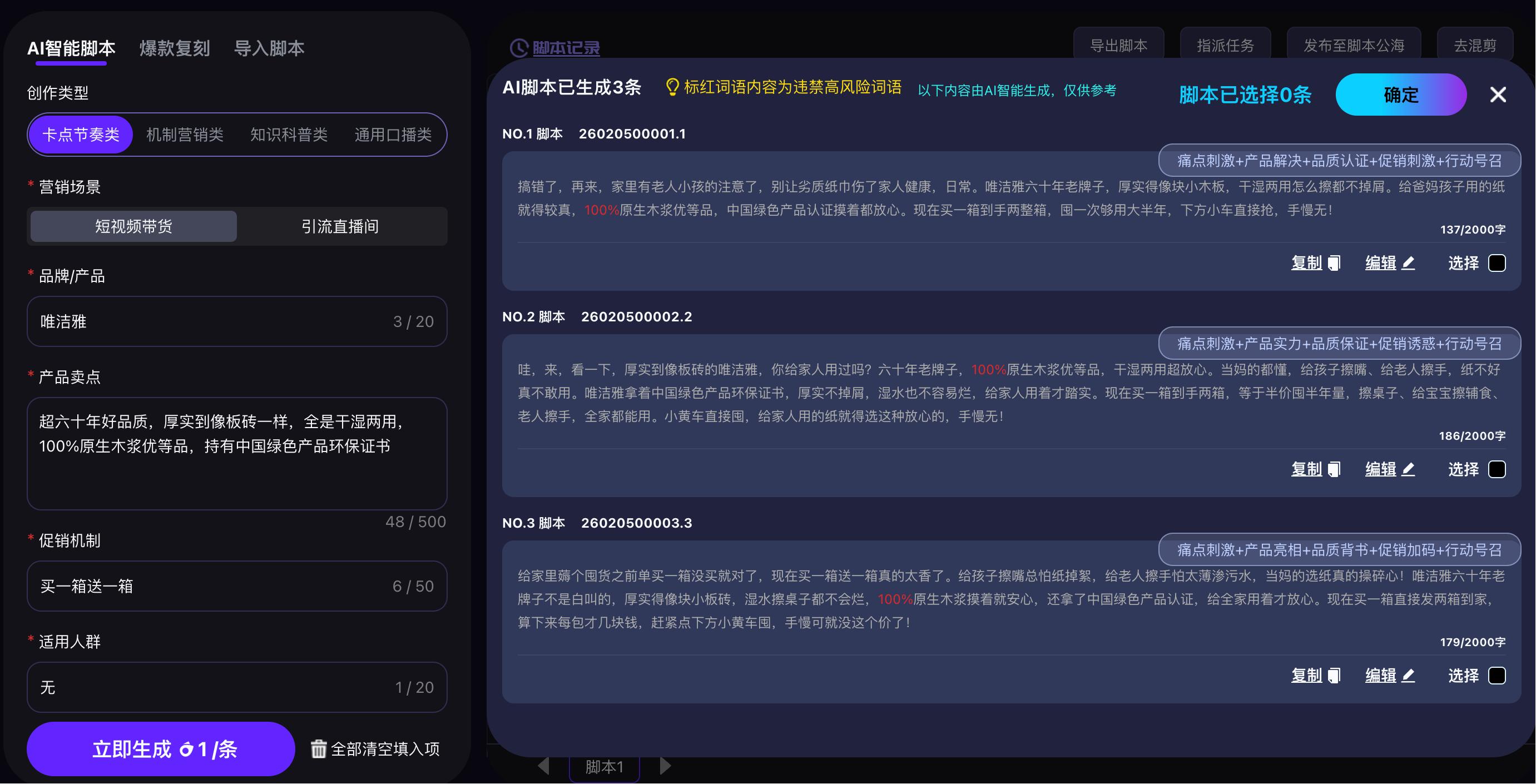The width and height of the screenshot is (1536, 784).
Task: Go to previous script with left arrow
Action: [543, 766]
